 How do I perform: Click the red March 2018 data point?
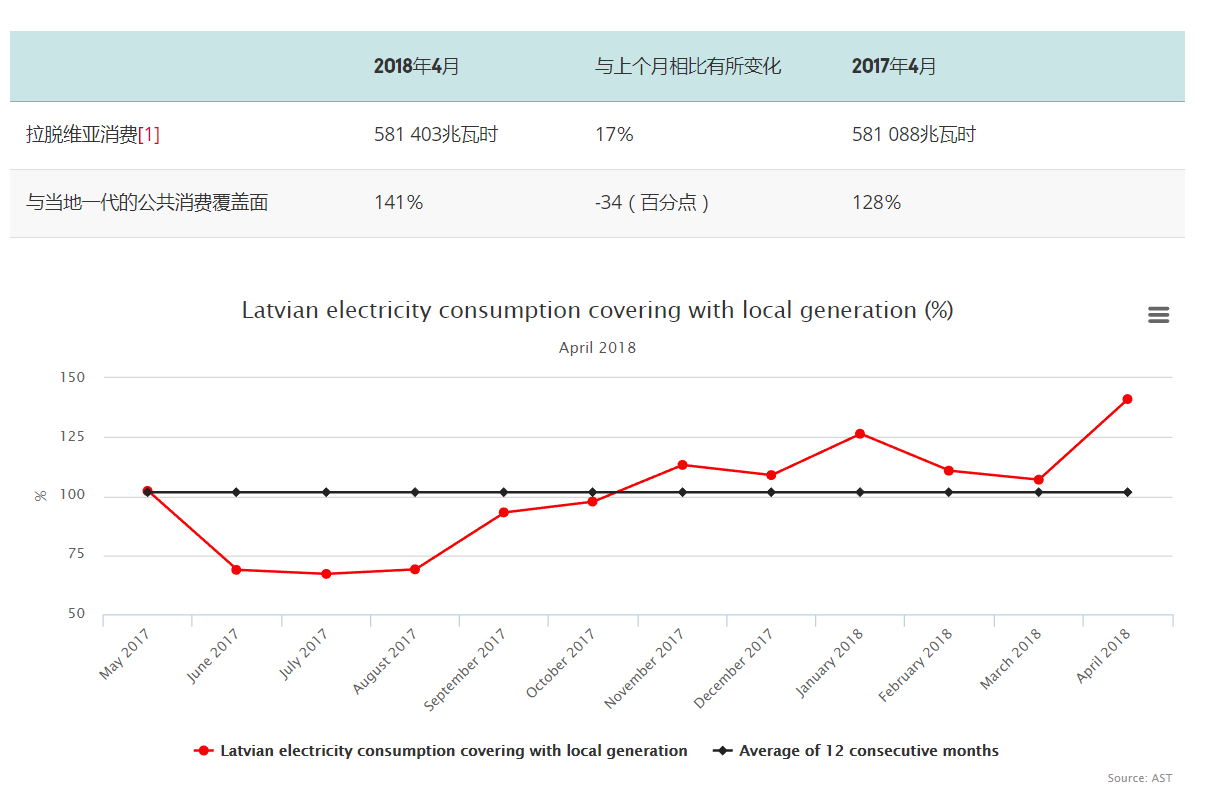pyautogui.click(x=1038, y=480)
